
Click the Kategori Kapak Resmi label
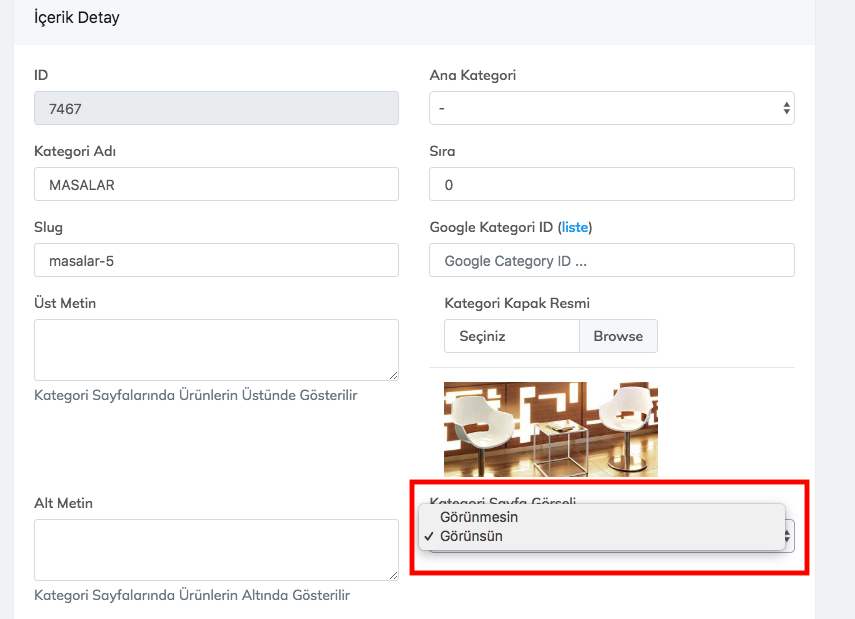coord(524,303)
